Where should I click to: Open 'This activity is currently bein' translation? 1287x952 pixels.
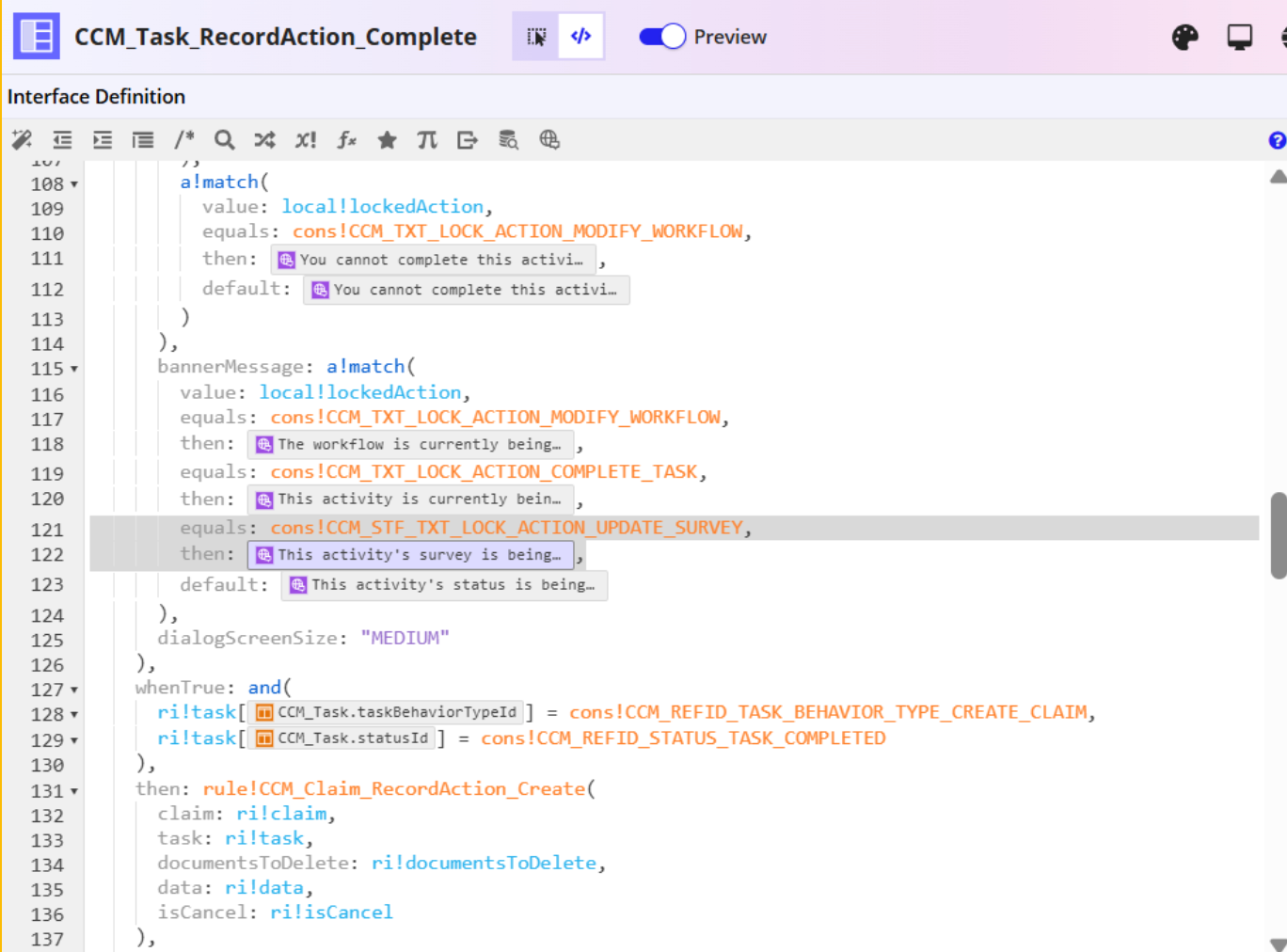(x=411, y=500)
